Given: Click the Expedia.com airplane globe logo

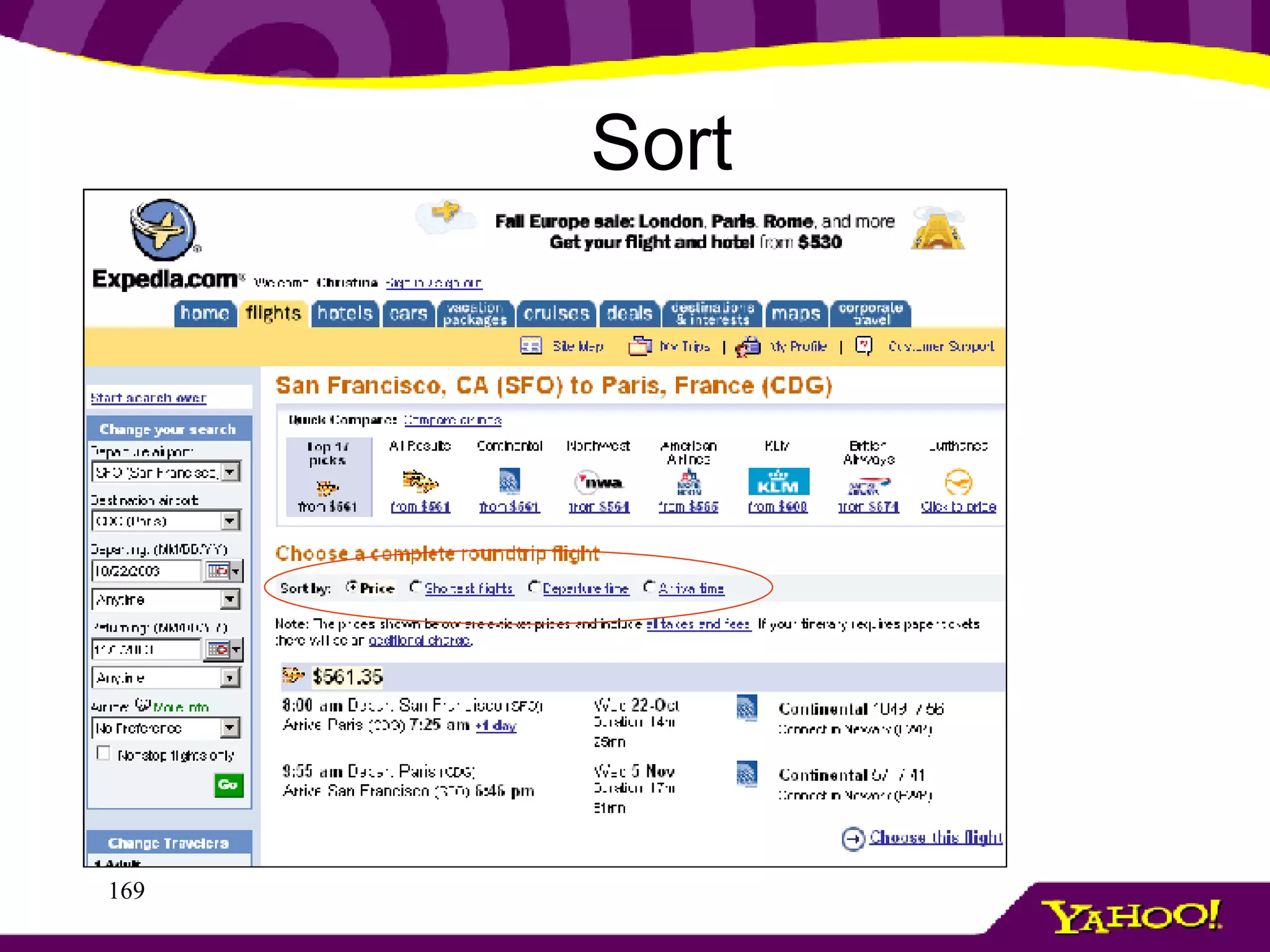Looking at the screenshot, I should tap(164, 230).
